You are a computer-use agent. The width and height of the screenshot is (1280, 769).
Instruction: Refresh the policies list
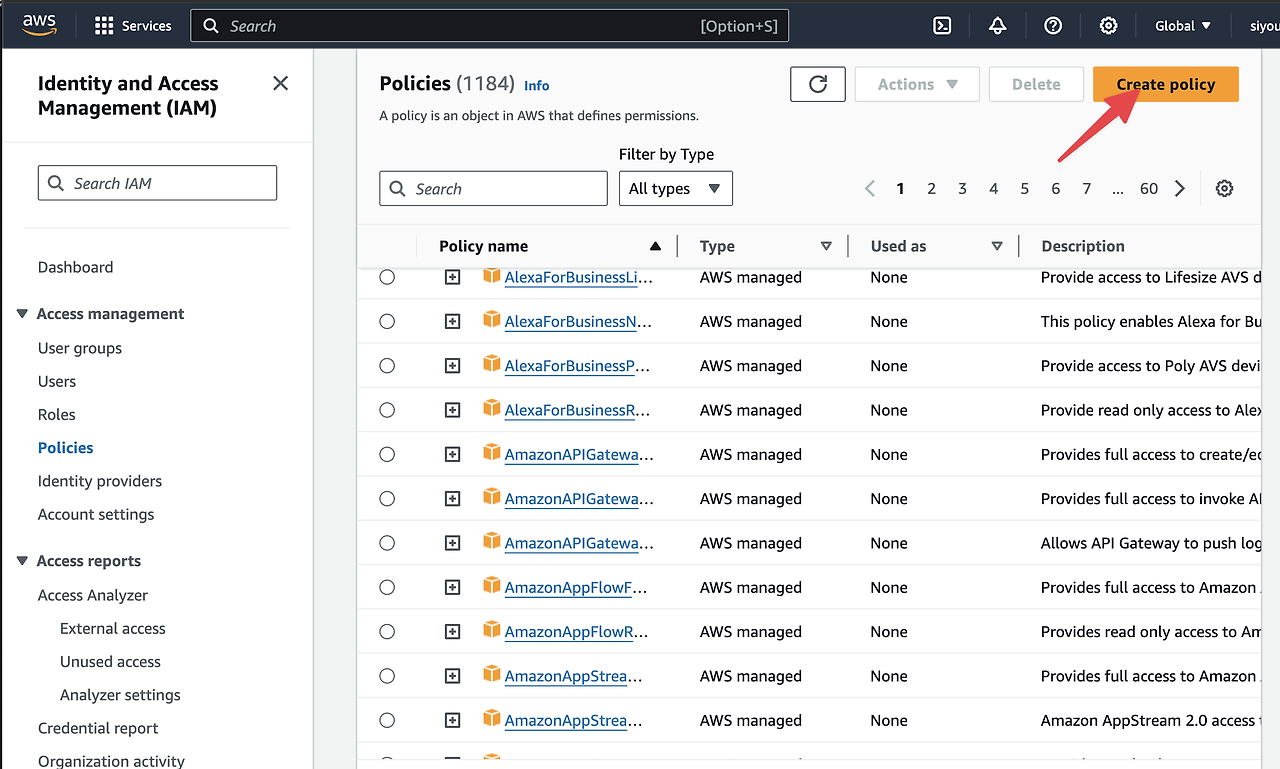coord(818,84)
